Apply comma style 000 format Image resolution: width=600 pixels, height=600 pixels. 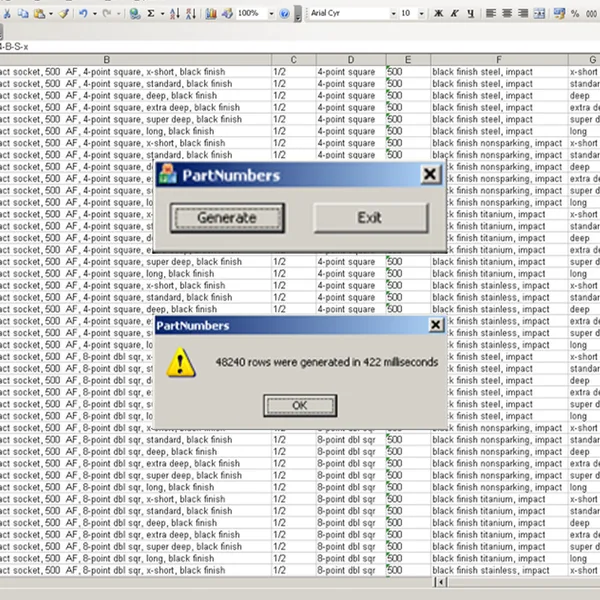[x=592, y=14]
